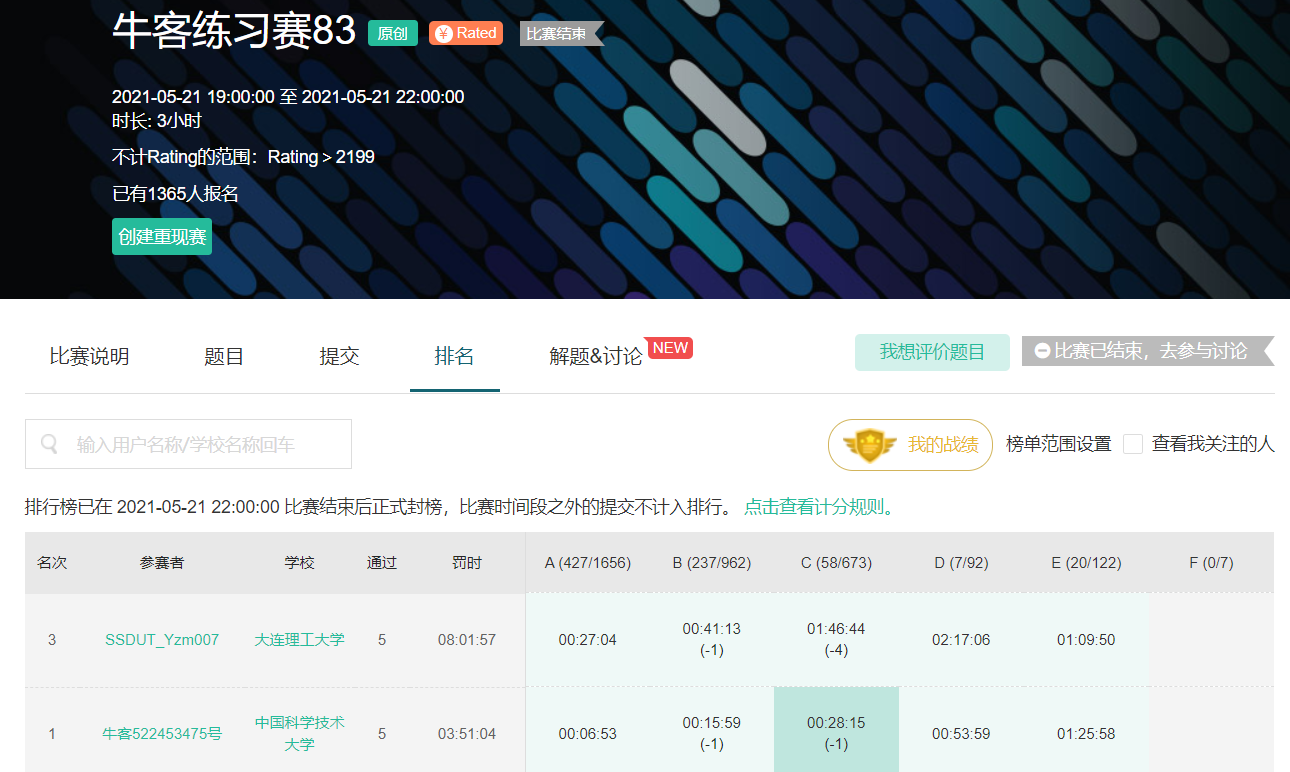Click the 已有1365人报名 text
Screen dimensions: 1290x772
[176, 194]
